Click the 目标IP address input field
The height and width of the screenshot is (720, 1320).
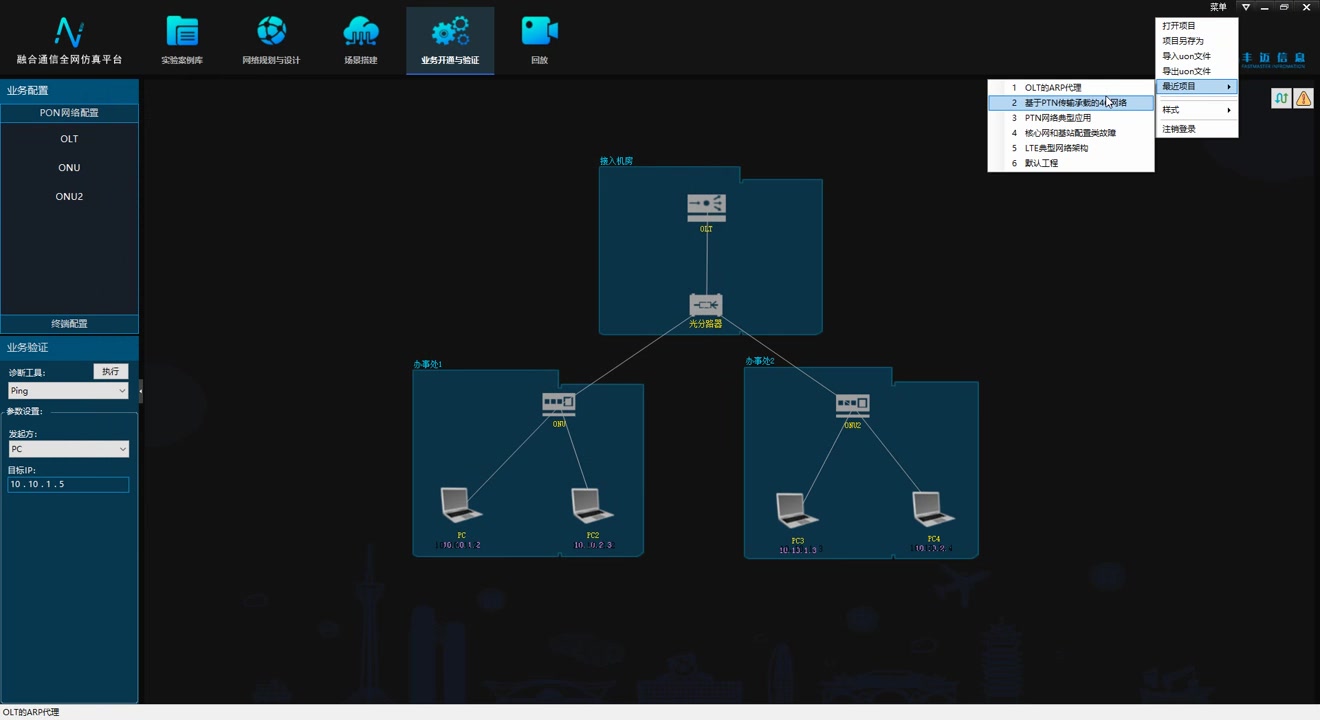(68, 485)
